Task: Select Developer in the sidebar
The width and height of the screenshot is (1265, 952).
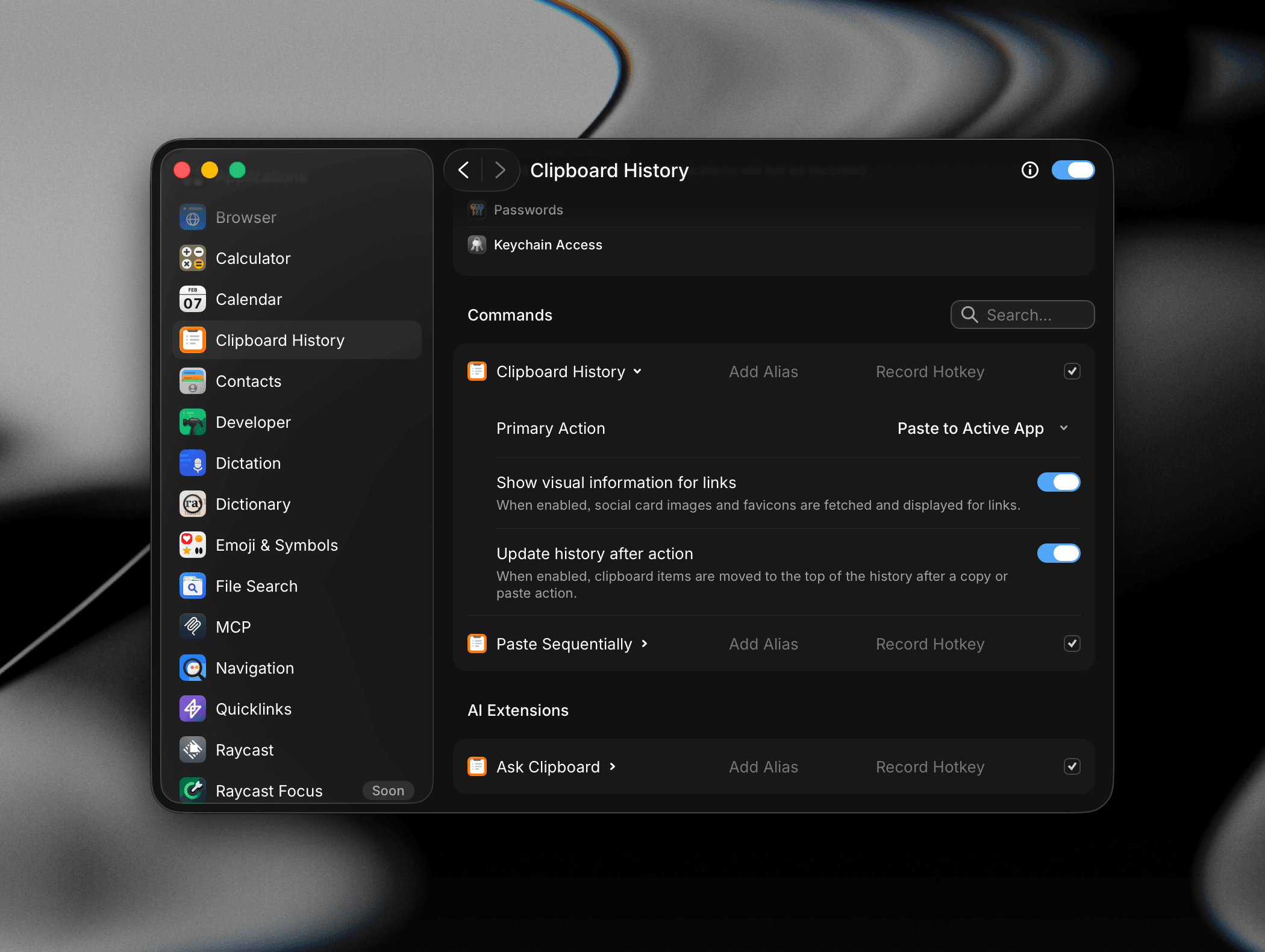Action: (297, 422)
